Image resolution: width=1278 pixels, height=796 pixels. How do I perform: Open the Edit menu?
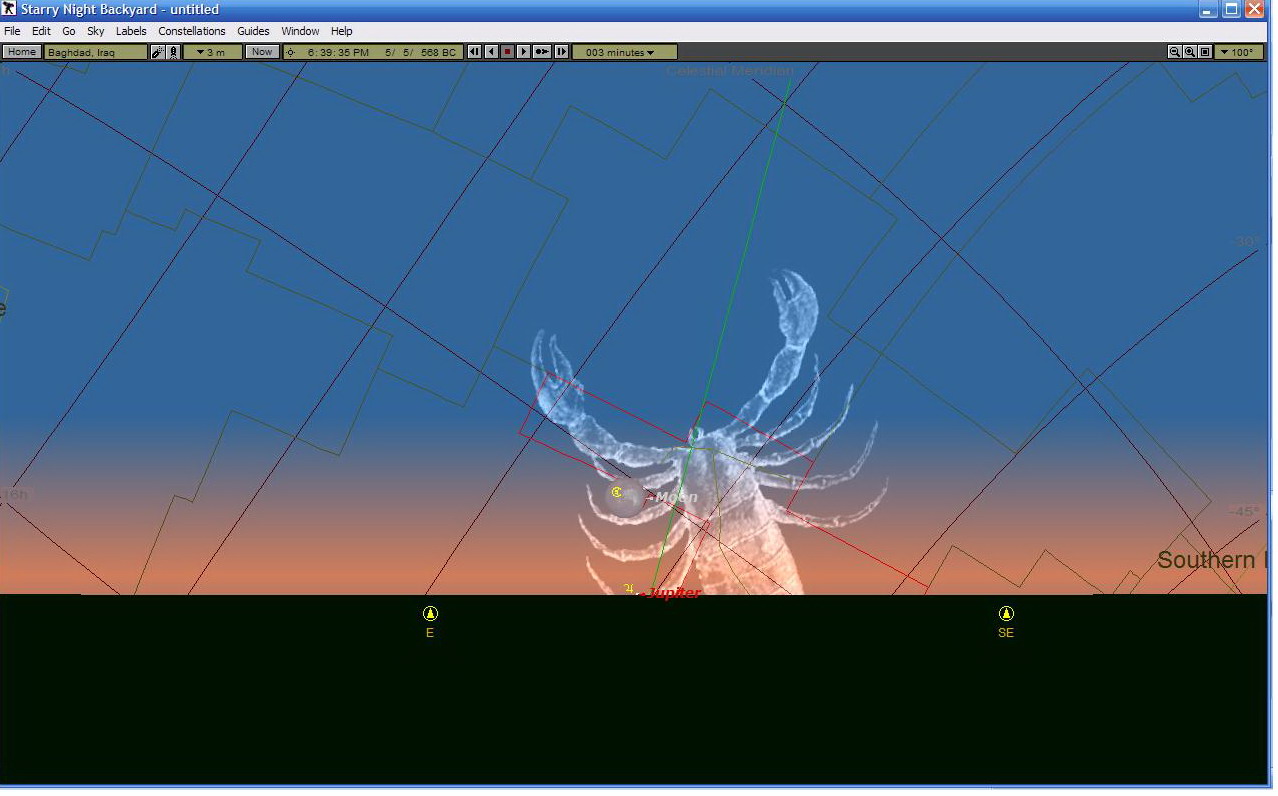click(41, 31)
